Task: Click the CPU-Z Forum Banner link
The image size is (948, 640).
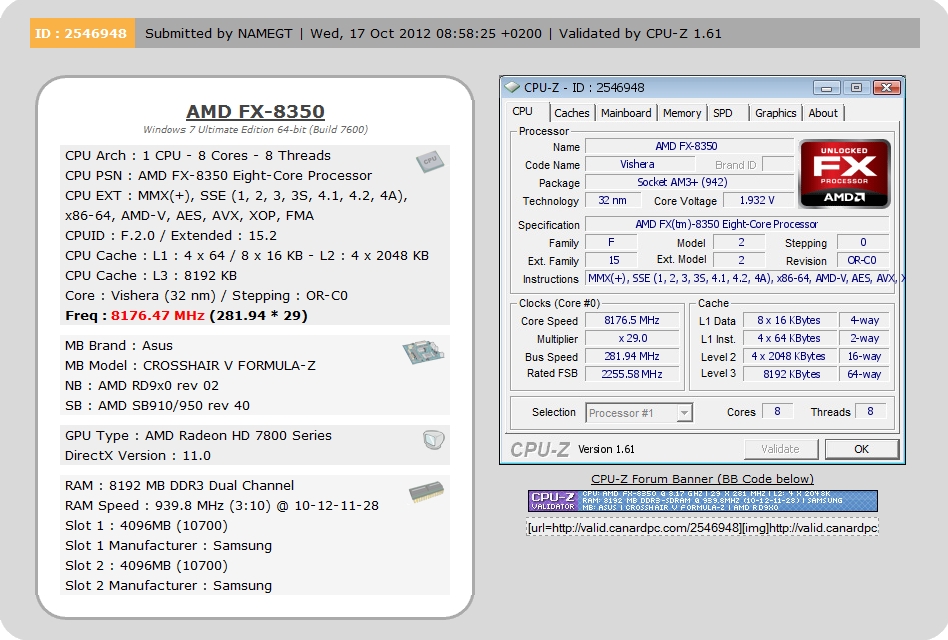Action: (703, 479)
